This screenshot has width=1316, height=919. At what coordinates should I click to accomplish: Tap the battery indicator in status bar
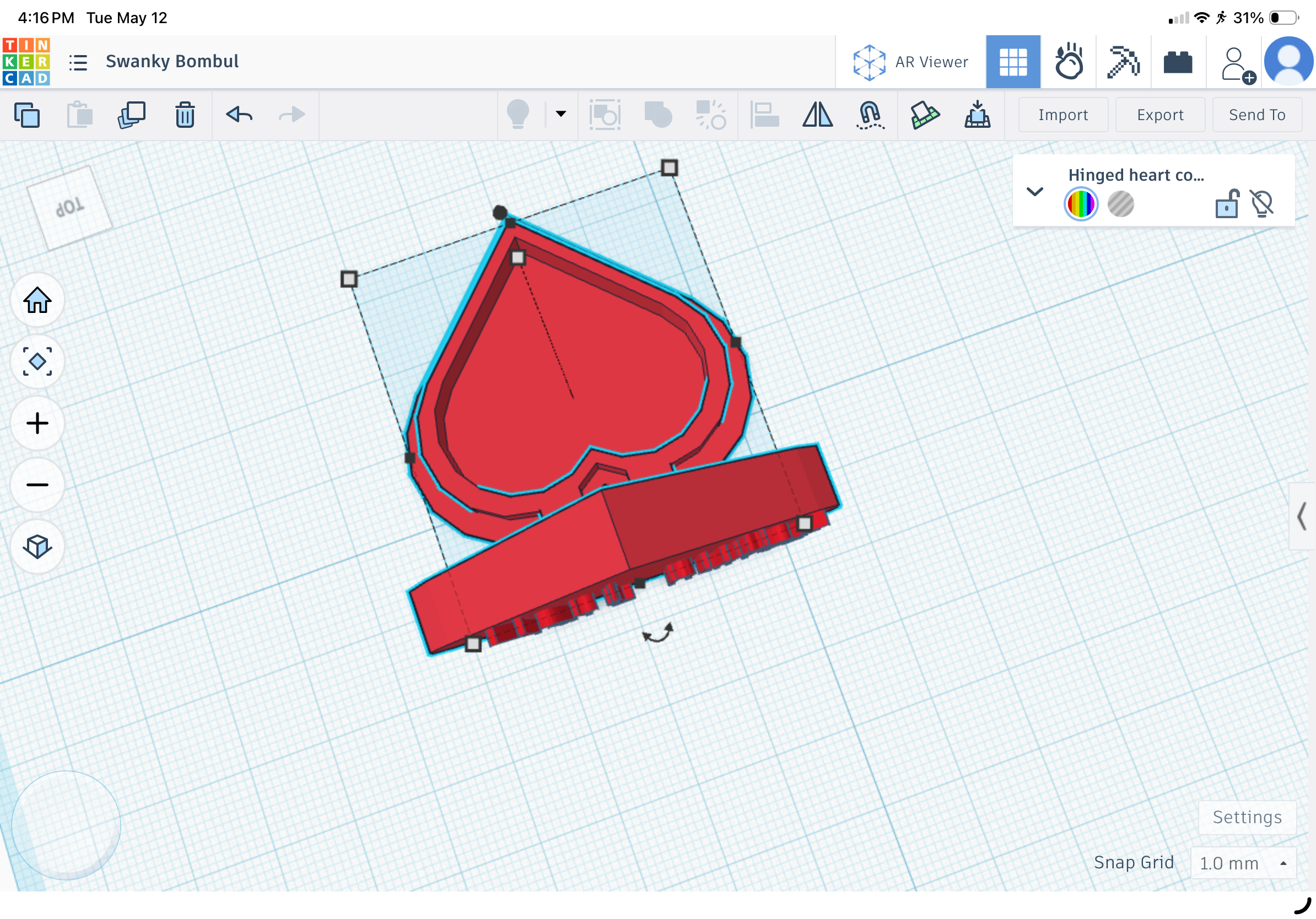tap(1284, 18)
